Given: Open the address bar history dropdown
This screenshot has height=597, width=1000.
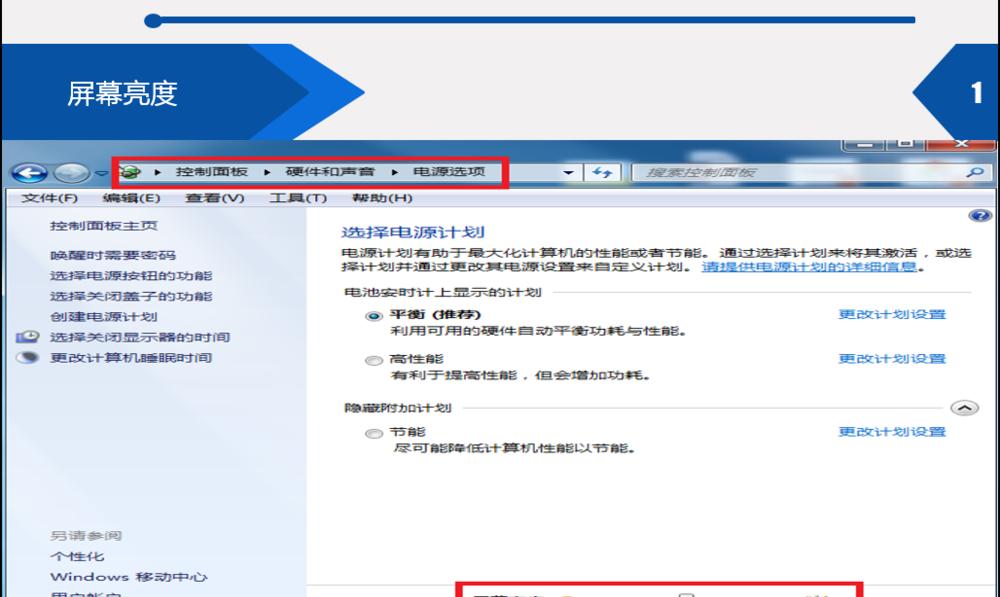Looking at the screenshot, I should (x=568, y=173).
